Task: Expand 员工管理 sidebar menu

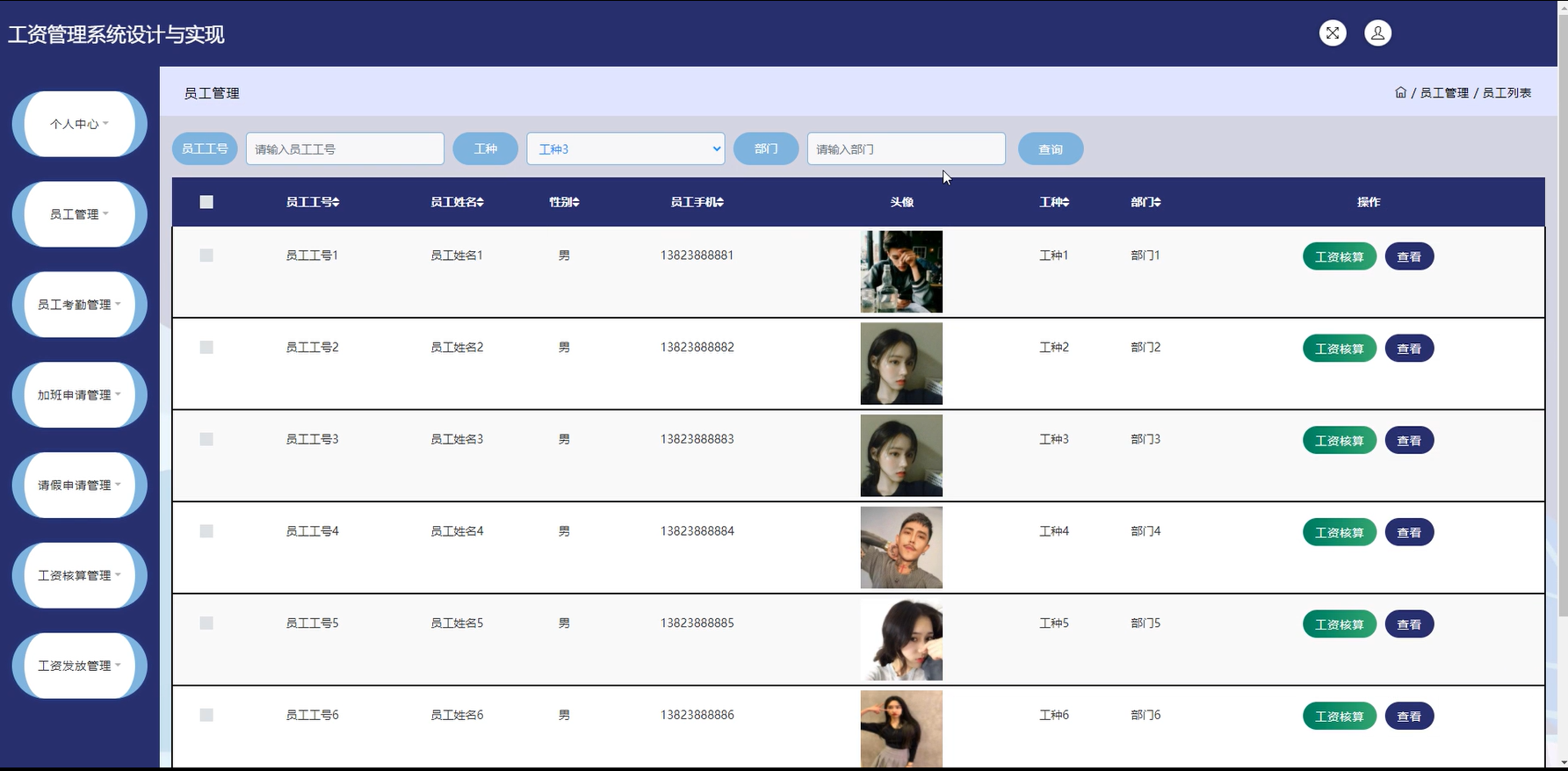Action: [79, 214]
